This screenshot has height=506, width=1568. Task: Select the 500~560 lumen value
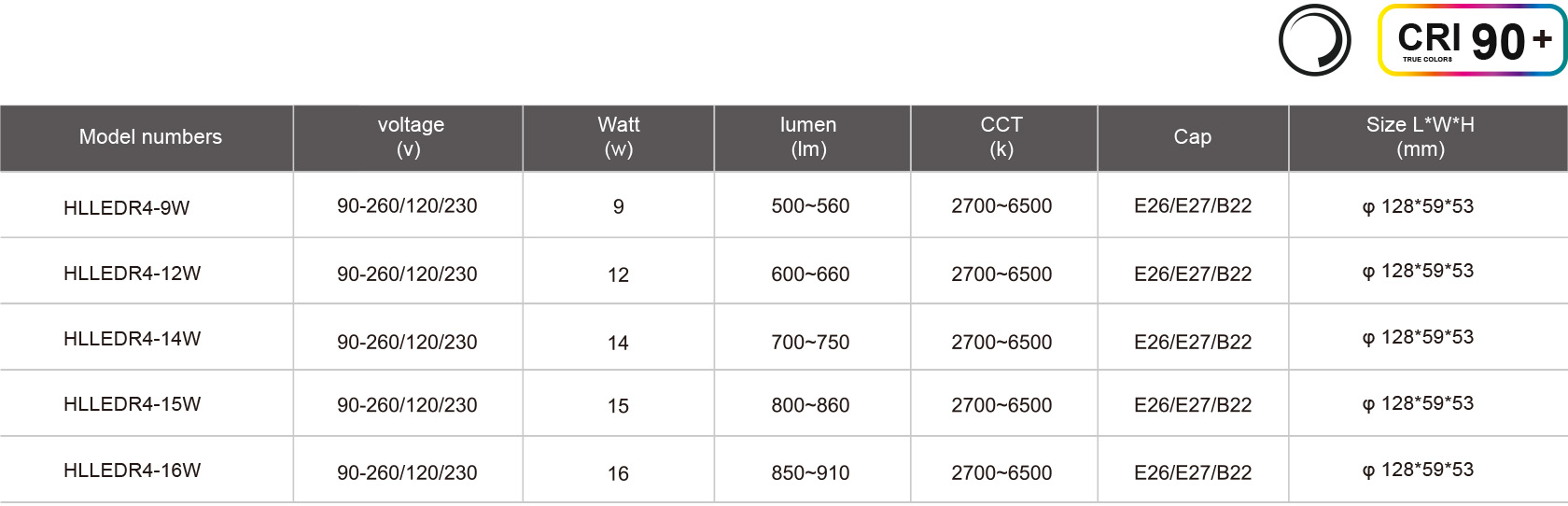click(810, 206)
